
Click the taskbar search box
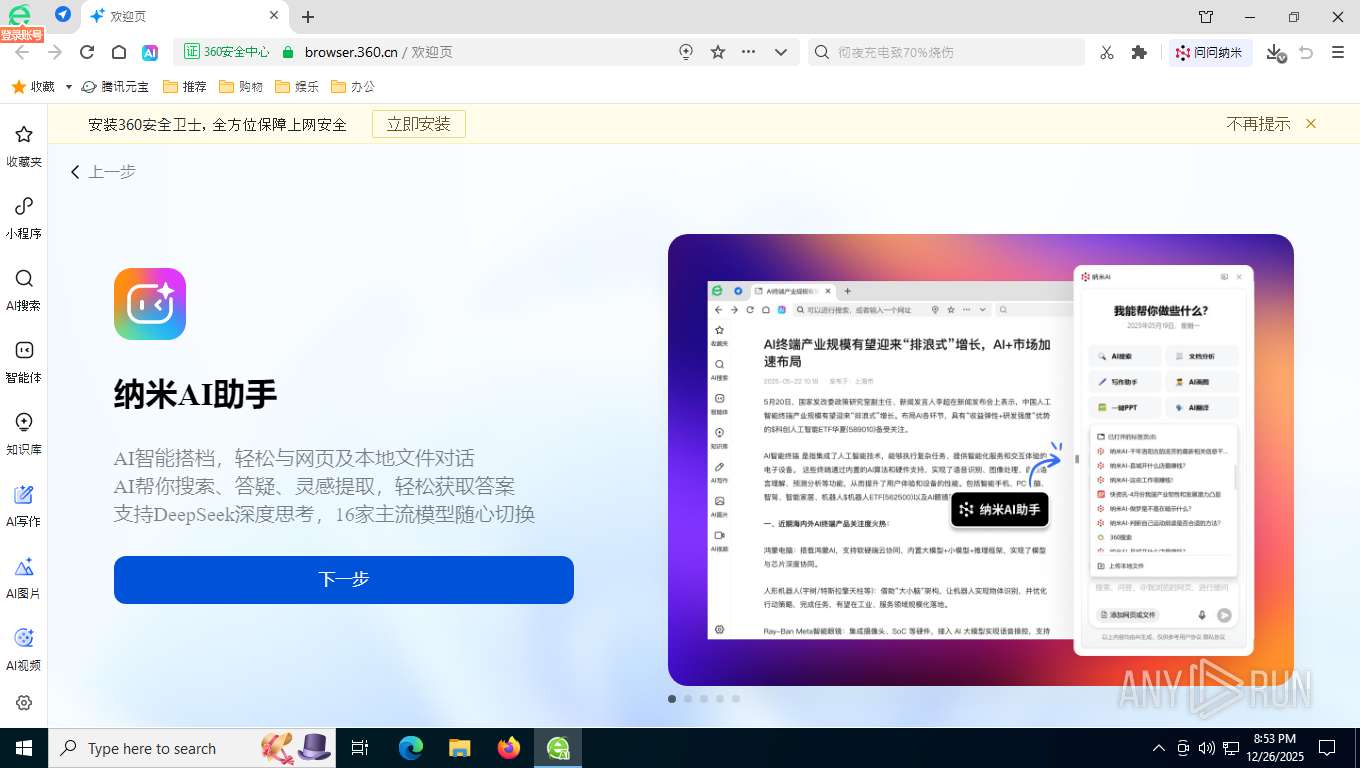190,748
